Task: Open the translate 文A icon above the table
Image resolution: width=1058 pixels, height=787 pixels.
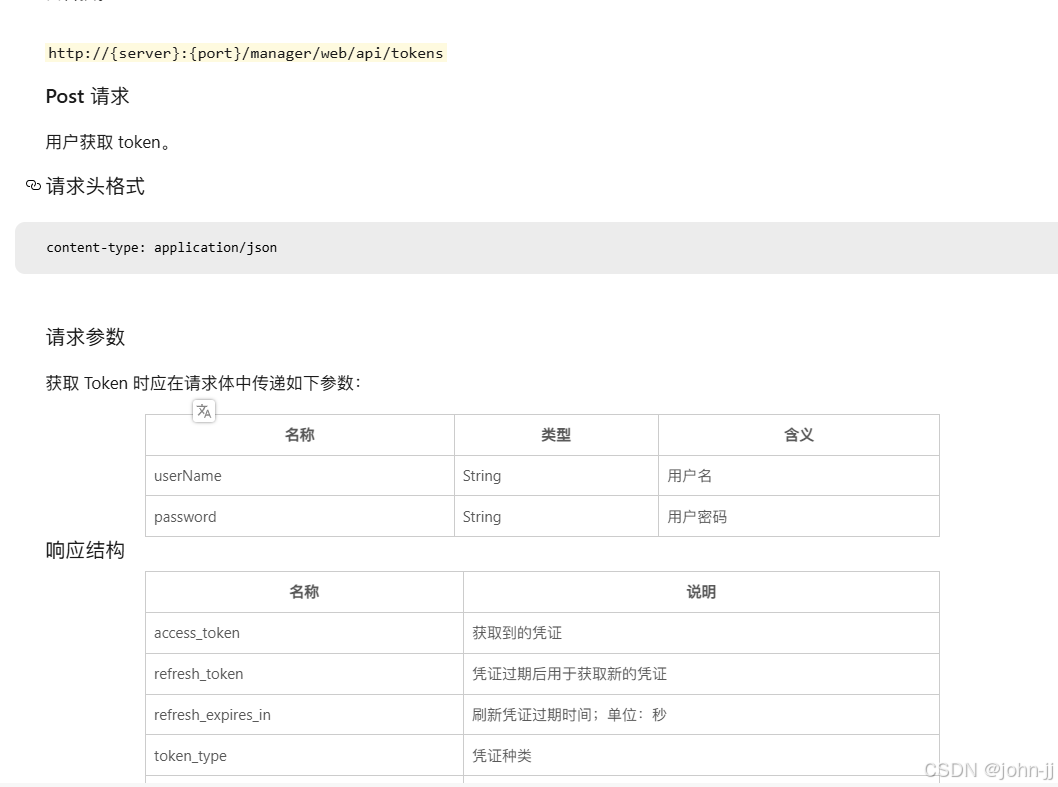Action: pos(204,410)
